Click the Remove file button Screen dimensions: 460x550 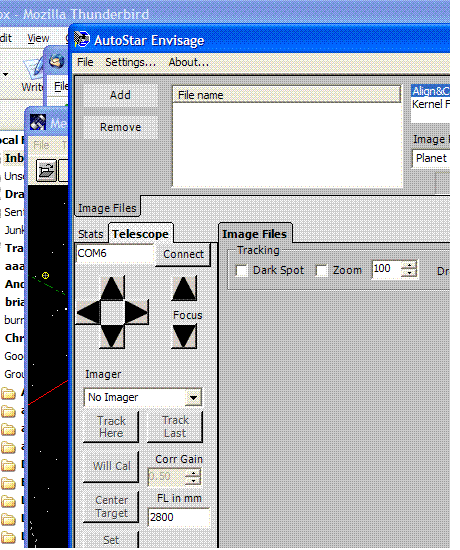point(120,127)
